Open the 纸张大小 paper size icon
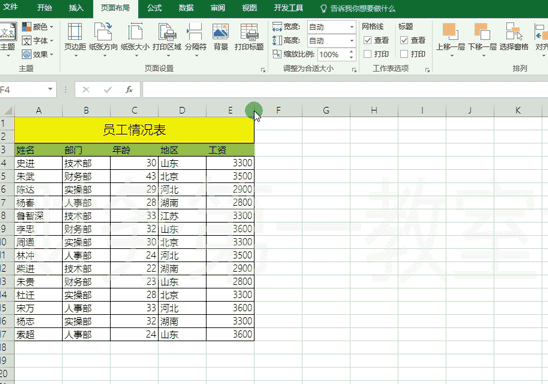 pos(135,31)
